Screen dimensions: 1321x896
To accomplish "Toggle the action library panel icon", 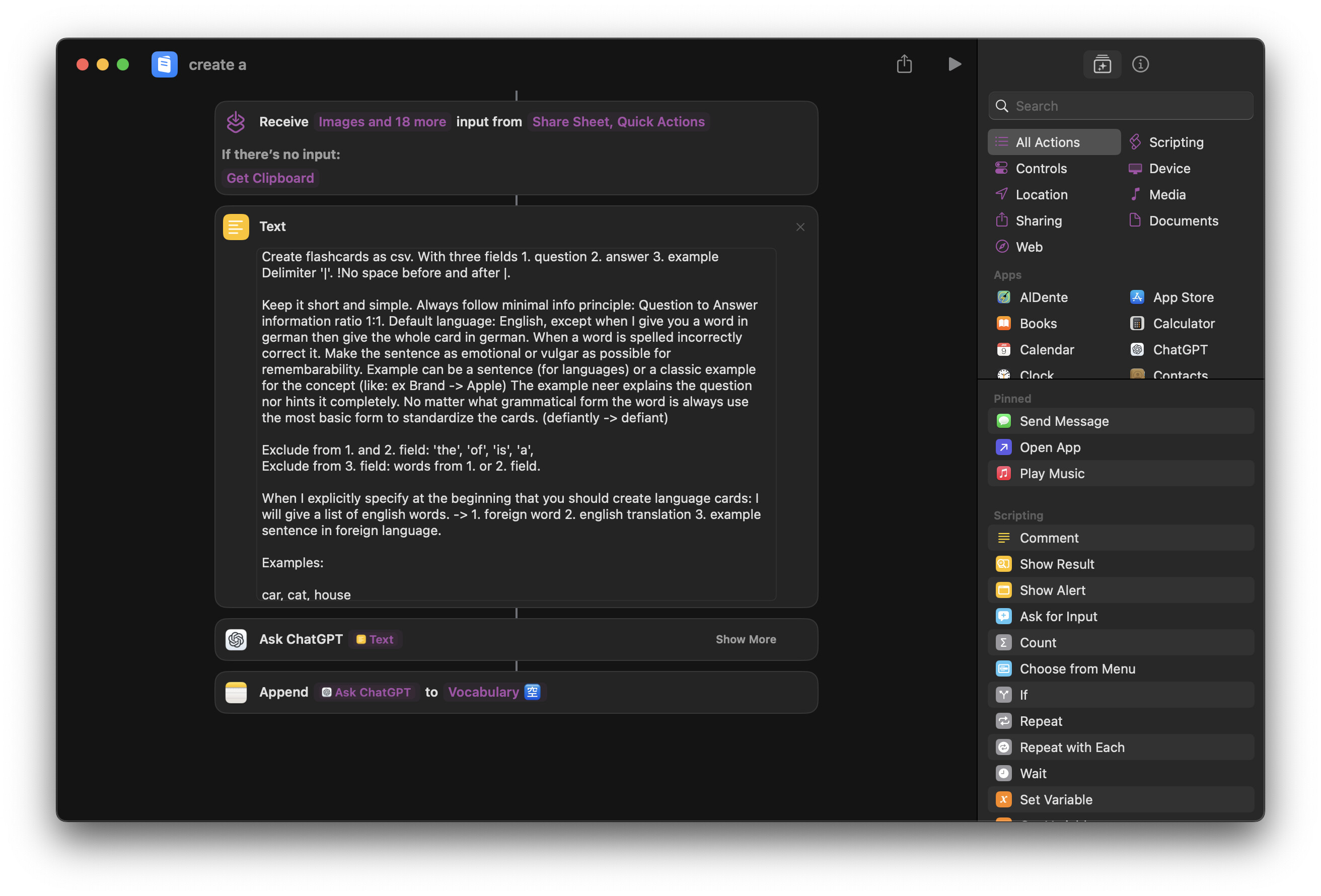I will pos(1102,64).
